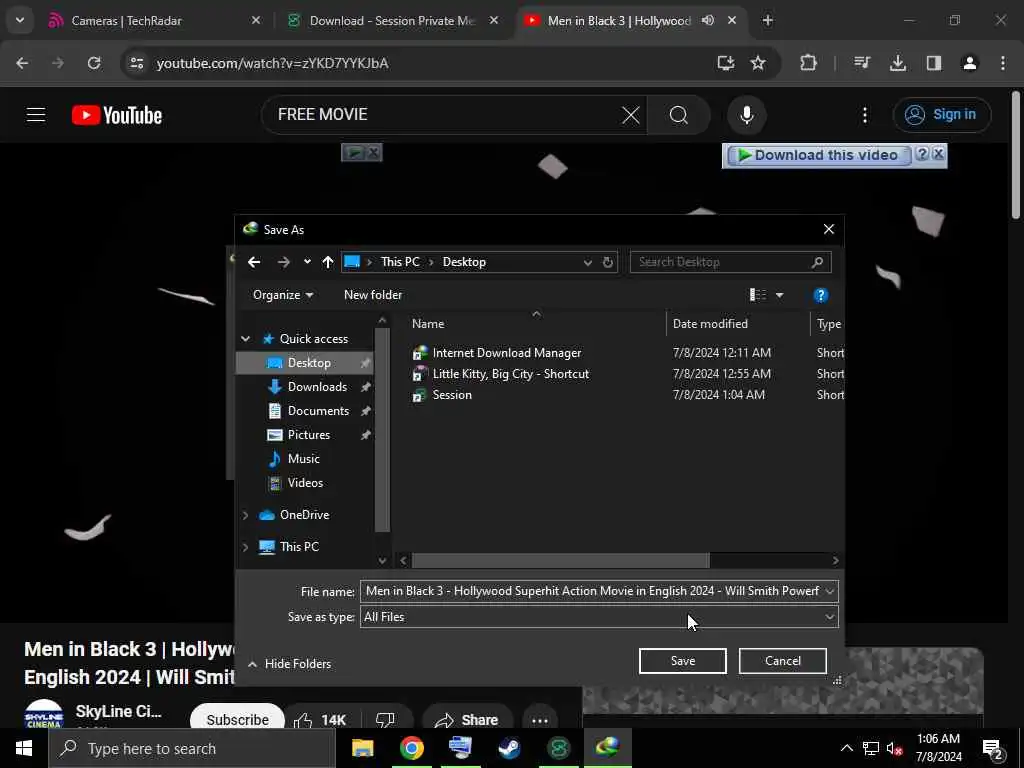Viewport: 1024px width, 768px height.
Task: Expand the OneDrive tree node
Action: pyautogui.click(x=246, y=515)
